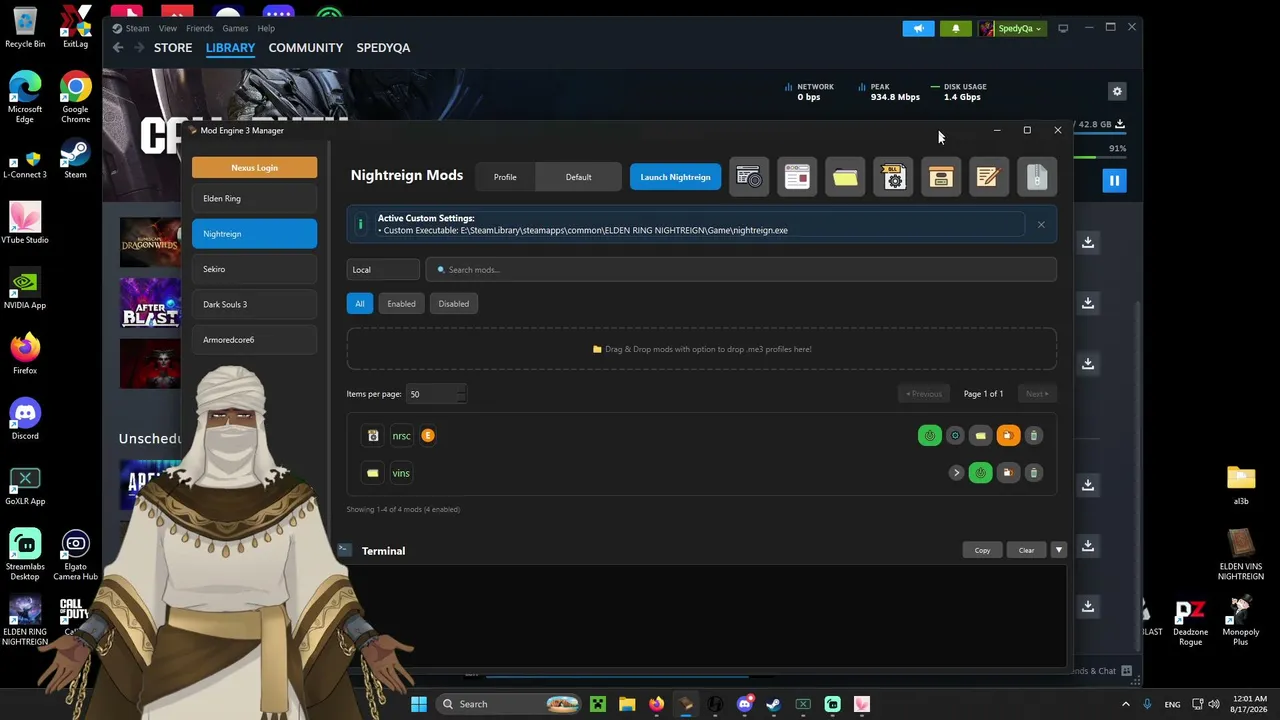Click the nrsc mod name
Screen dimensions: 1280x720
pos(401,436)
